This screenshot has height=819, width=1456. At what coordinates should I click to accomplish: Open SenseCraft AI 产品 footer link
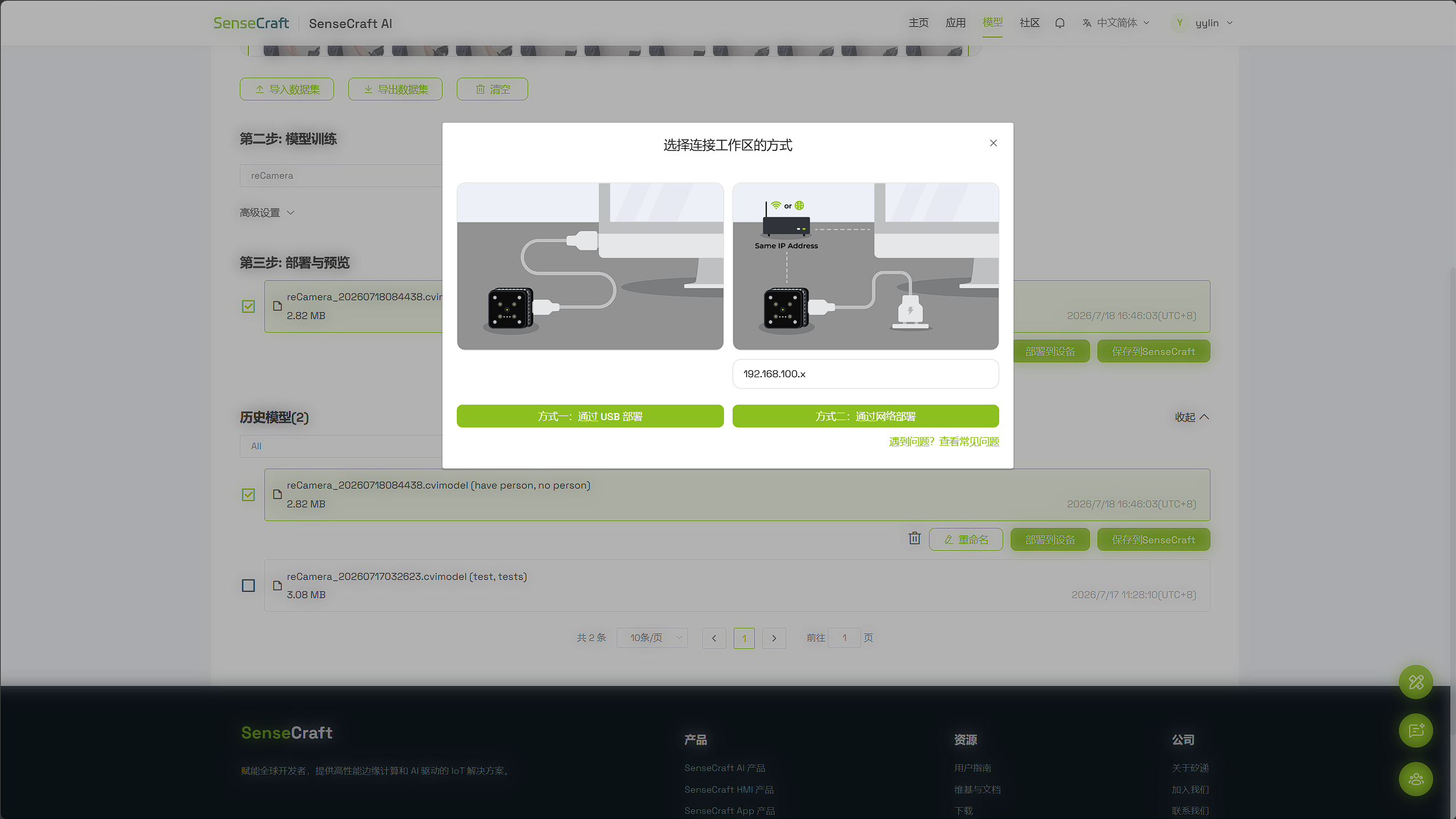point(725,768)
